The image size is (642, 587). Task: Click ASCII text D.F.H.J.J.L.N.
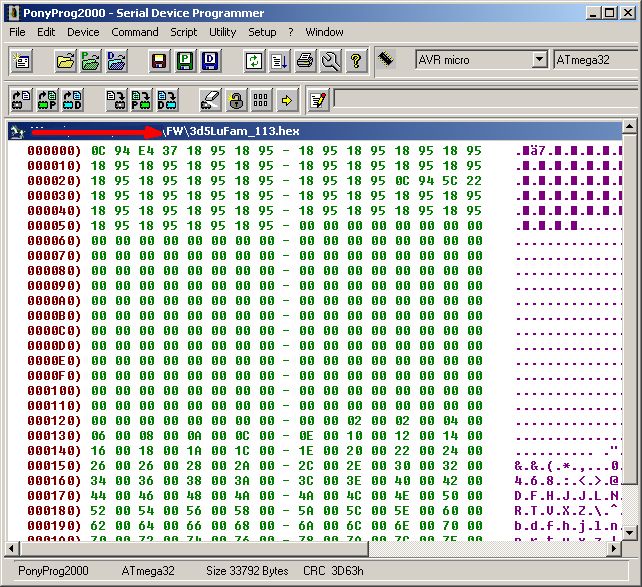(x=568, y=496)
